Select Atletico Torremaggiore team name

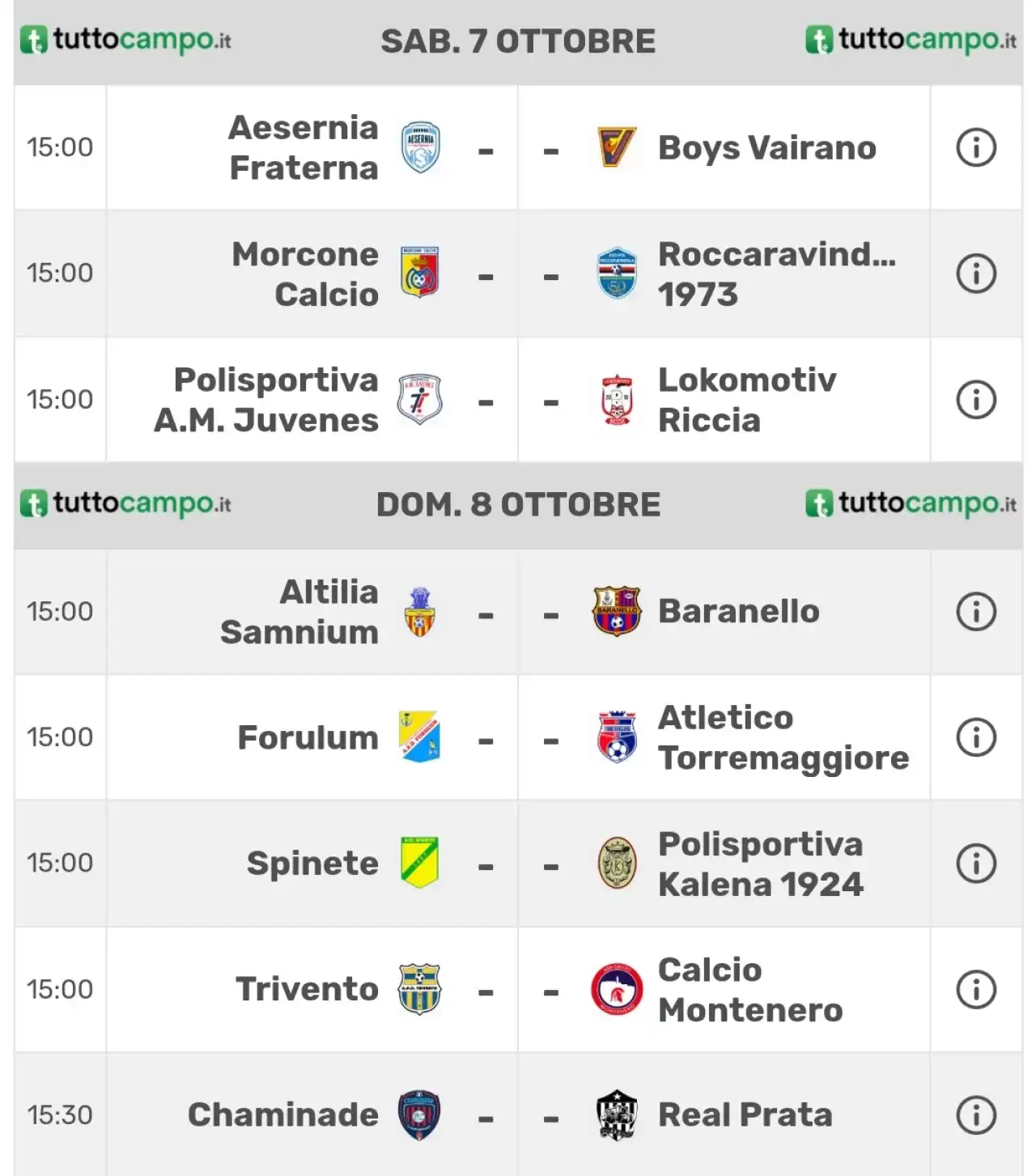tap(783, 737)
